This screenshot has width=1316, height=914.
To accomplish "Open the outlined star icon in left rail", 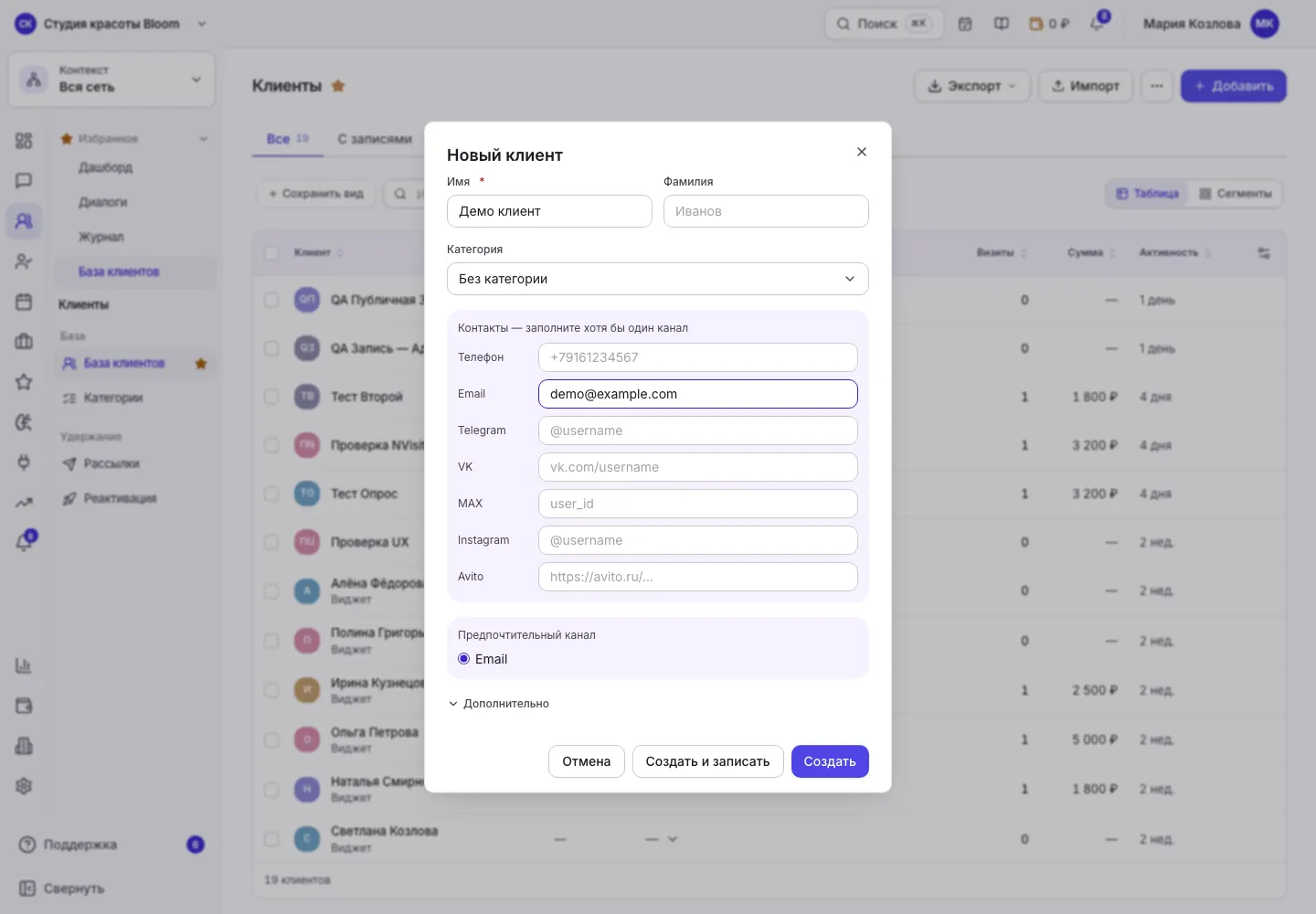I will pyautogui.click(x=24, y=382).
